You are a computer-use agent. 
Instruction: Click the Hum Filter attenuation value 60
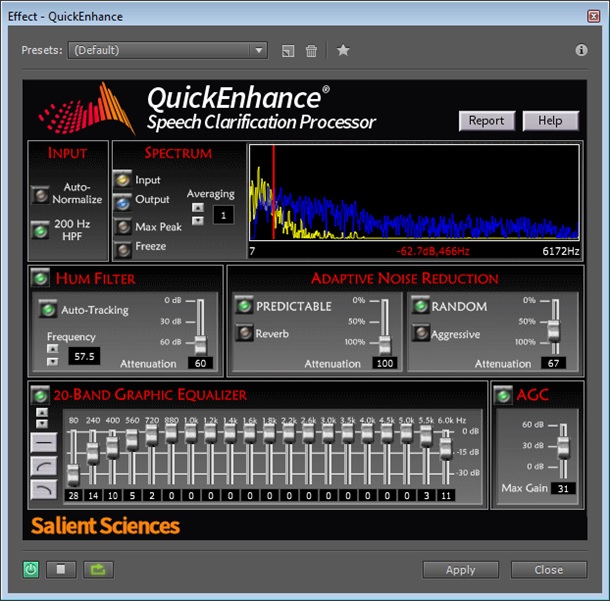200,363
